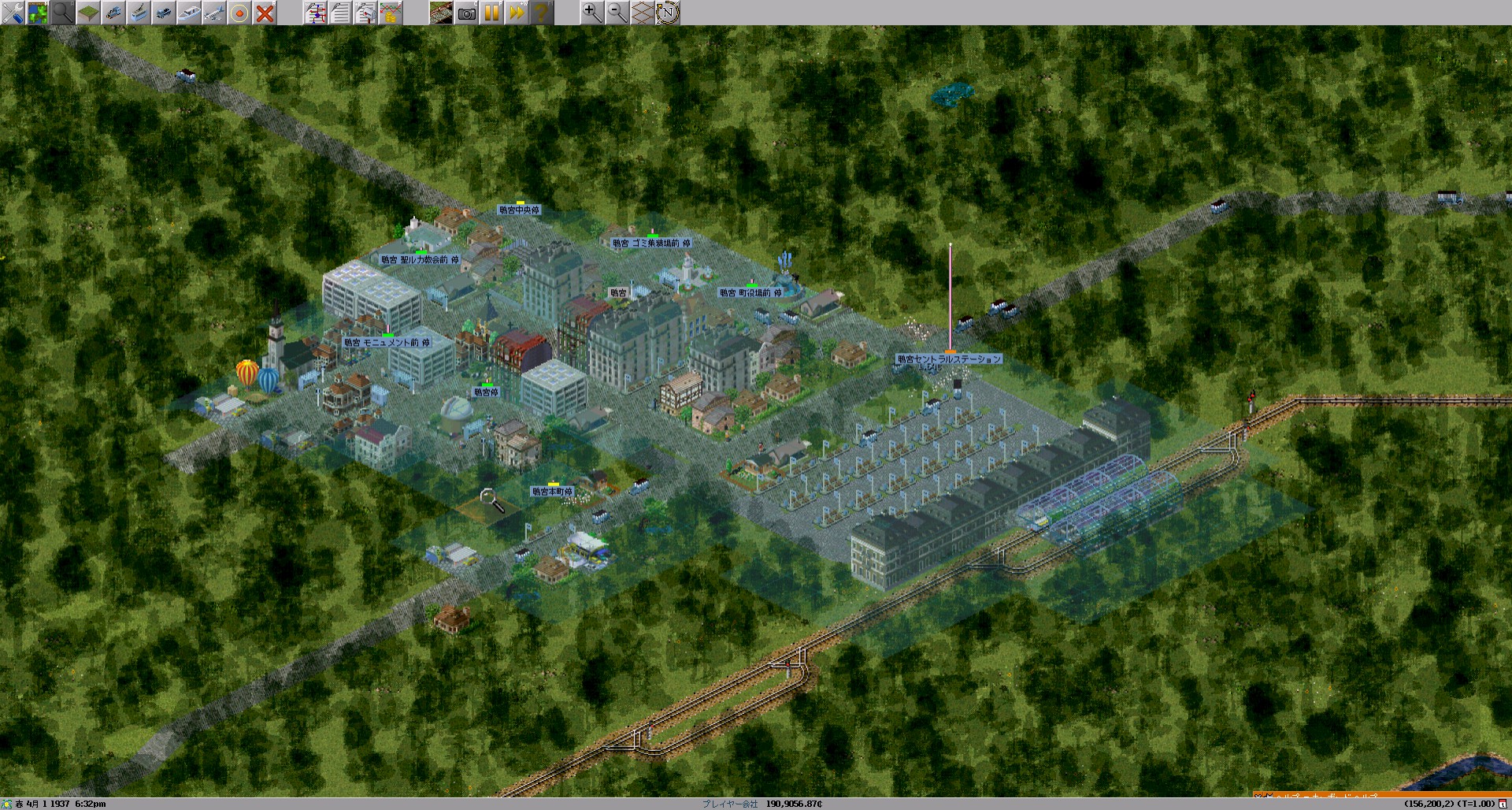Image resolution: width=1512 pixels, height=810 pixels.
Task: Click the 鴨宮中央停 station label
Action: click(x=519, y=210)
